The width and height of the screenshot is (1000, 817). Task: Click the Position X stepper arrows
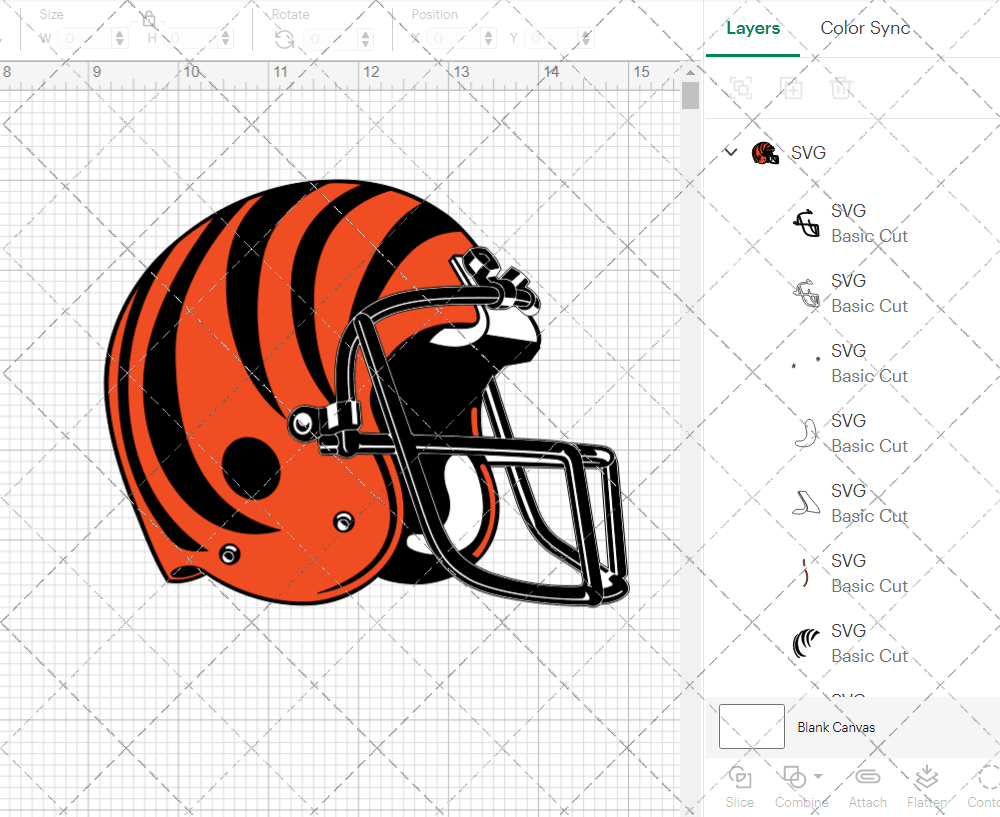pyautogui.click(x=488, y=38)
